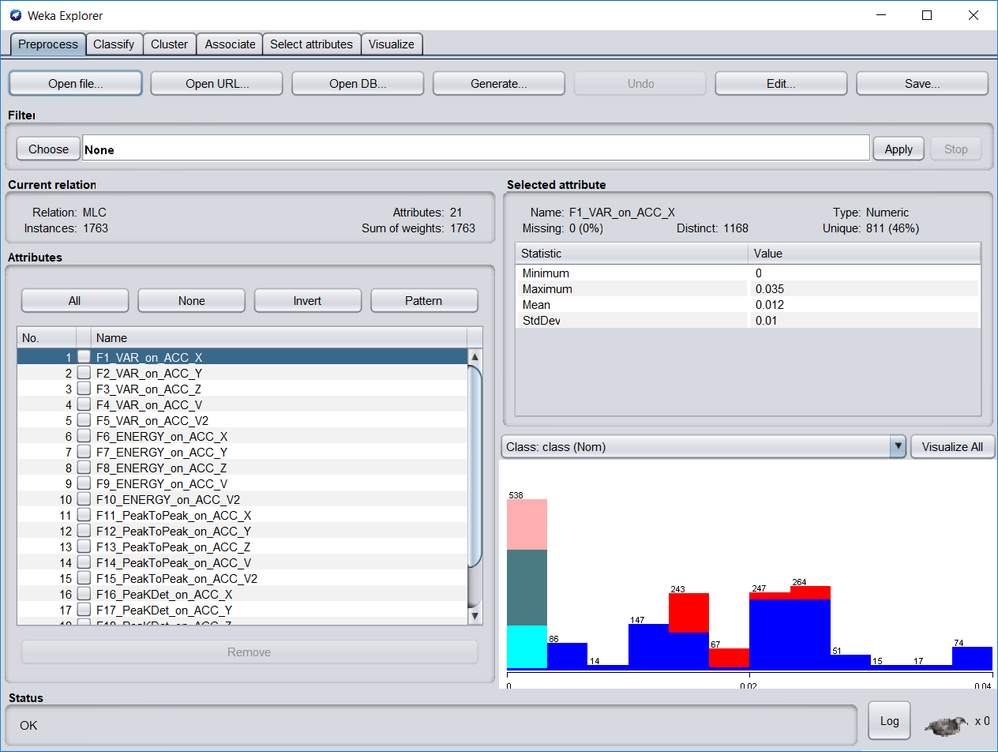The height and width of the screenshot is (752, 998).
Task: Click the Weka logo in title bar
Action: 16,15
